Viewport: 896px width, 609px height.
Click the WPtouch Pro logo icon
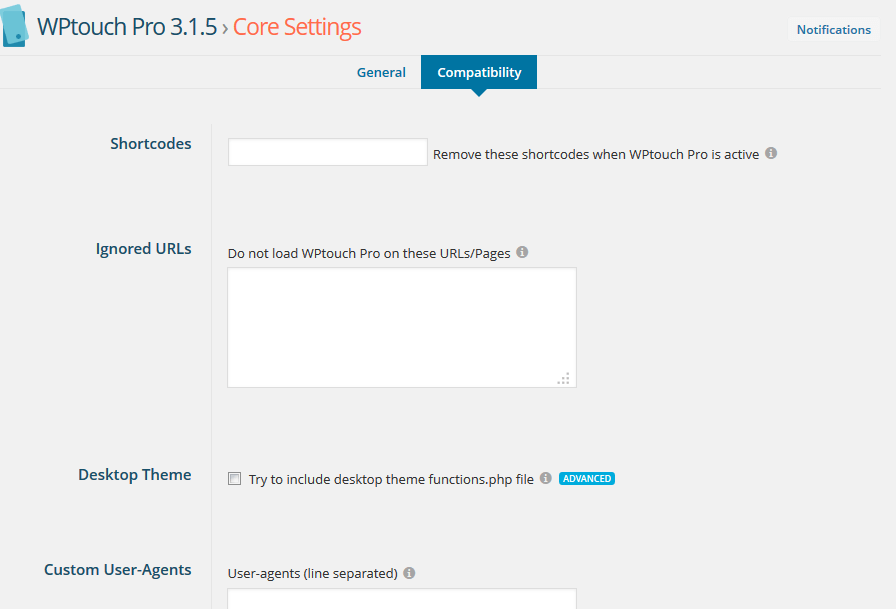[14, 26]
